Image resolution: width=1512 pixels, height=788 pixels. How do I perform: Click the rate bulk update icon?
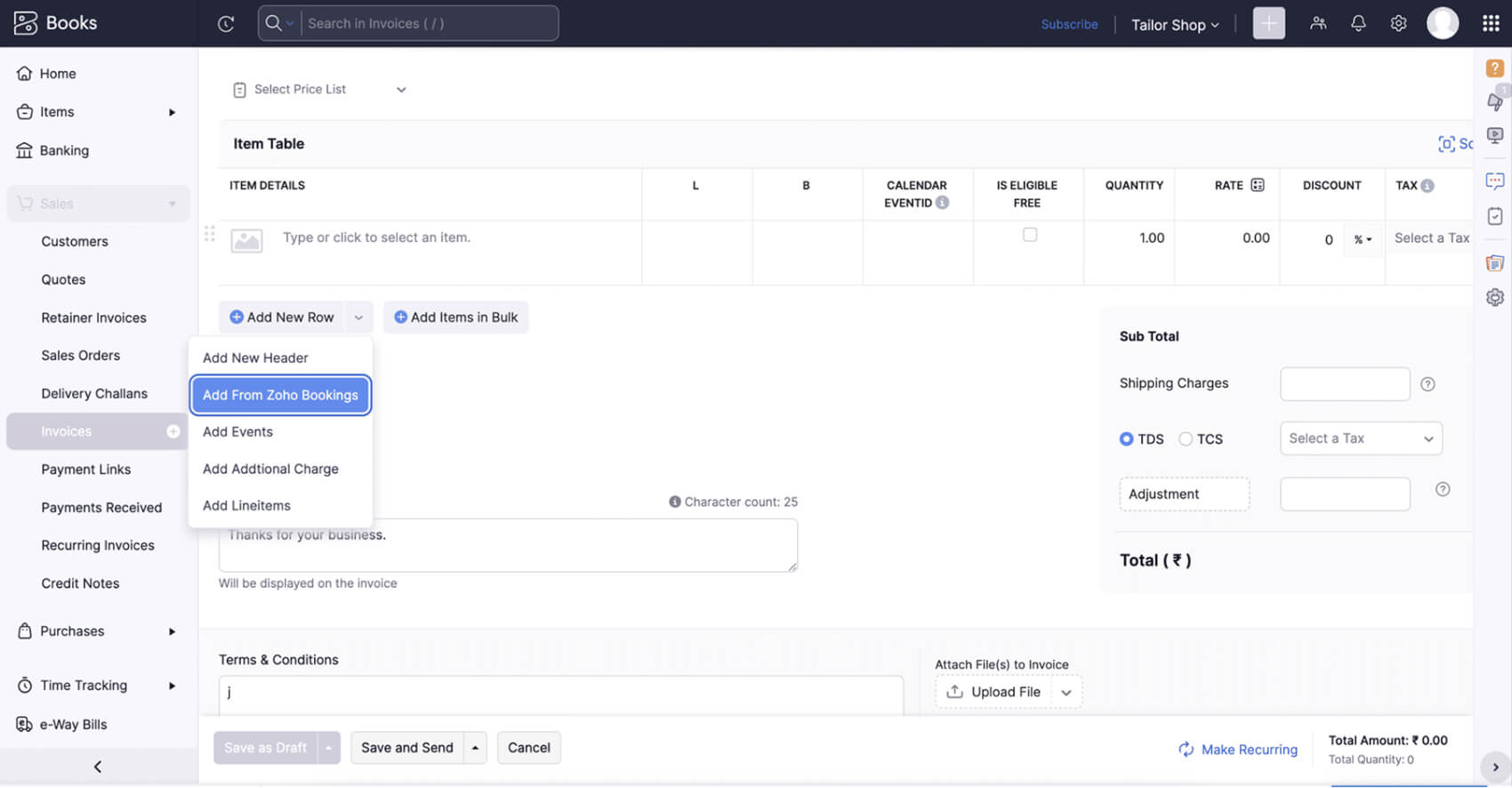[1258, 185]
